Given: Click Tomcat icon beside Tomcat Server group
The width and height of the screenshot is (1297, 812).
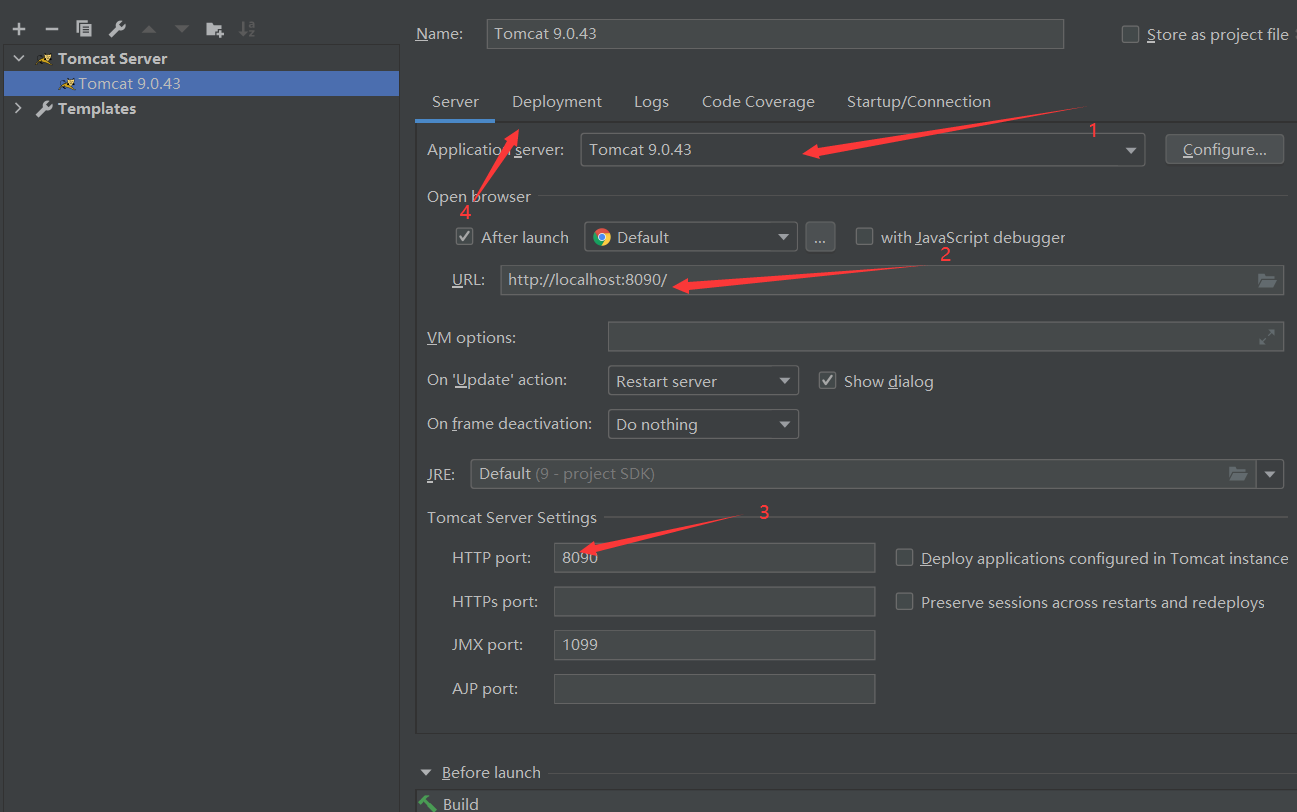Looking at the screenshot, I should tap(45, 59).
